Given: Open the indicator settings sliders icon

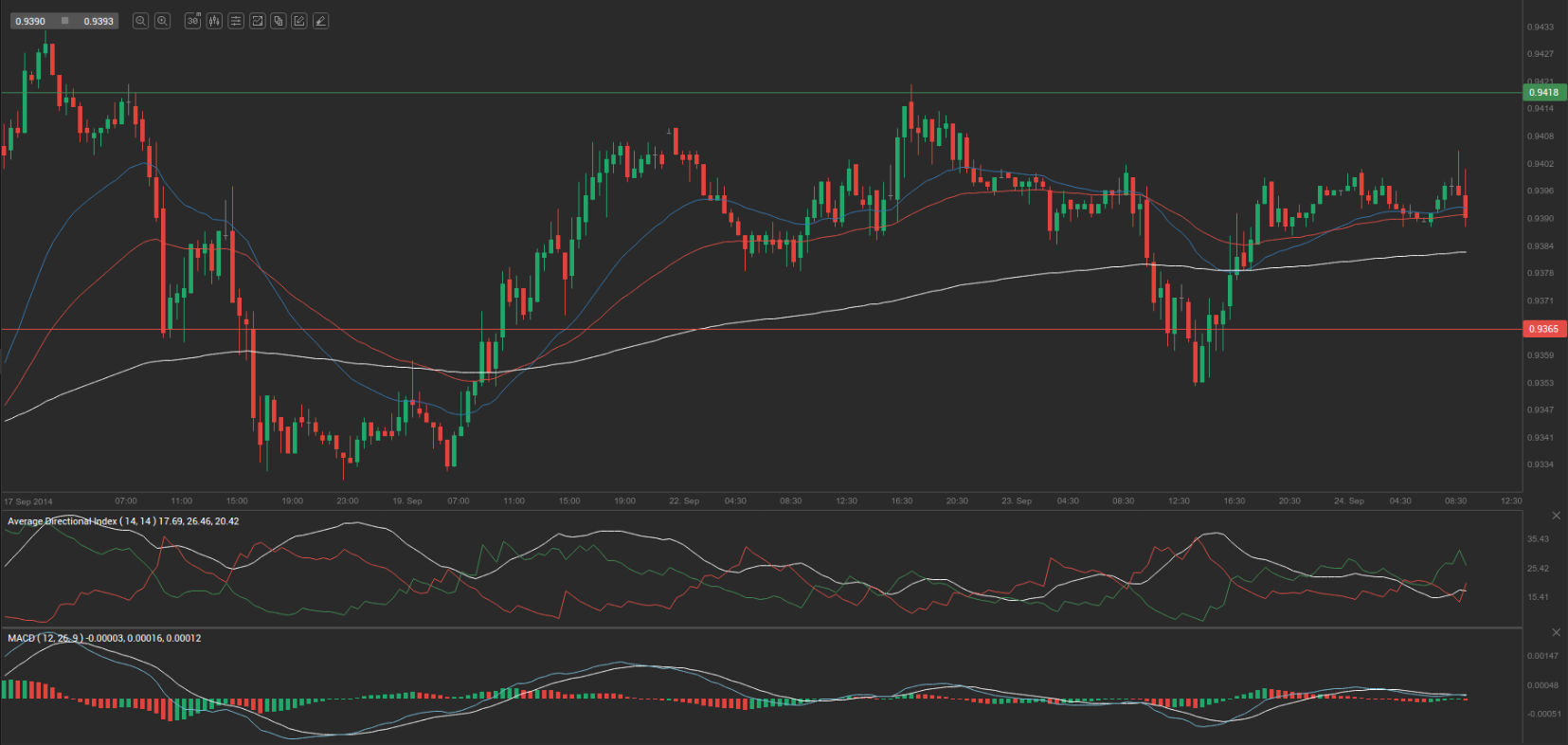Looking at the screenshot, I should pyautogui.click(x=236, y=21).
